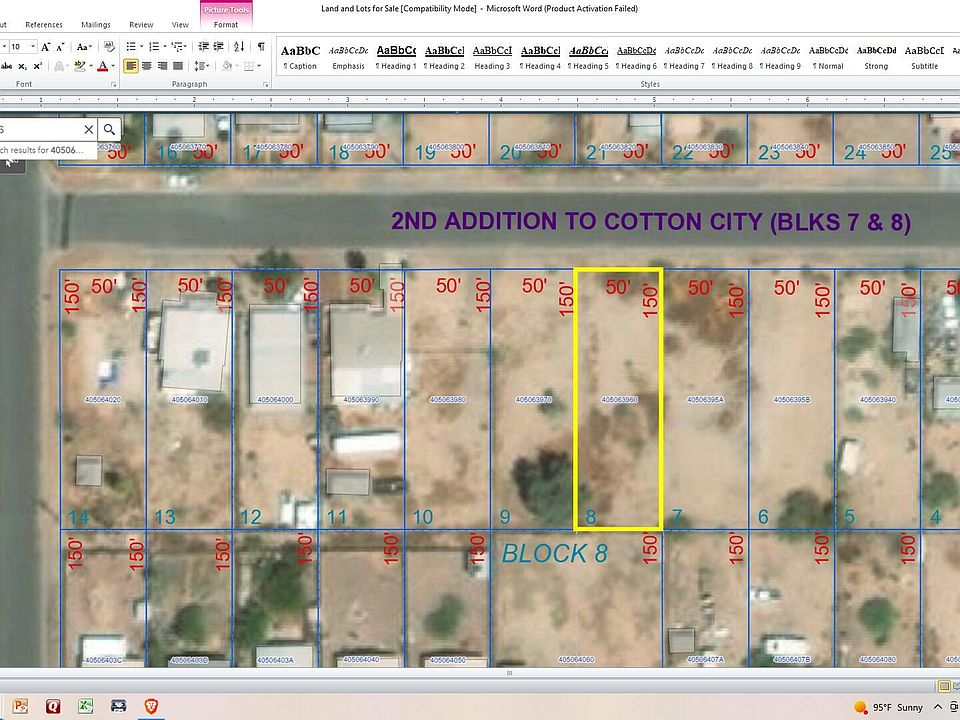Click the search magnifier button
960x720 pixels.
coord(109,129)
